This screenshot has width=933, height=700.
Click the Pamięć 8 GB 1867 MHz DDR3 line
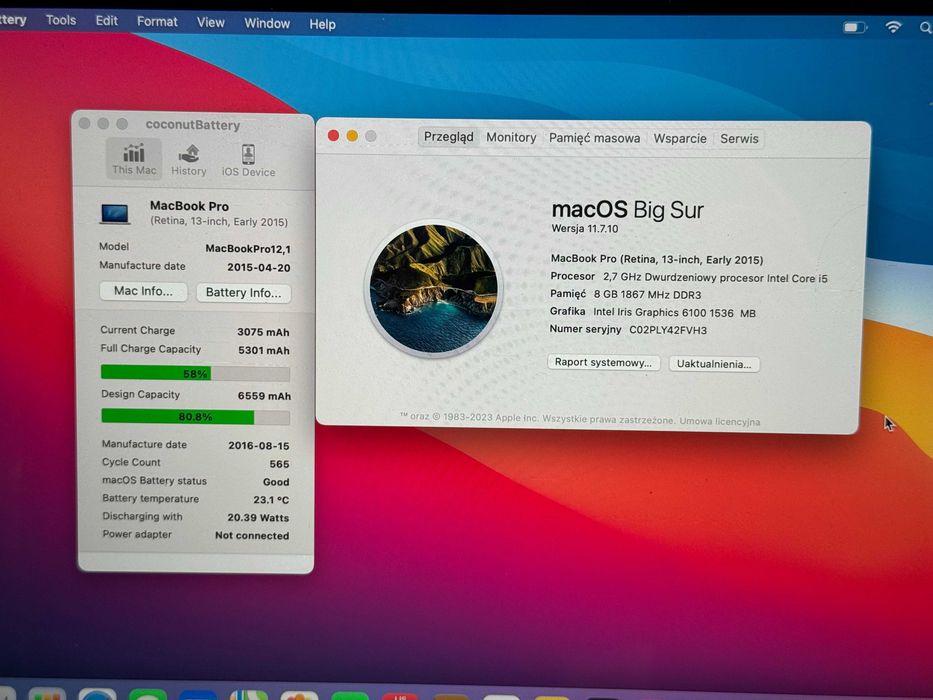[625, 295]
